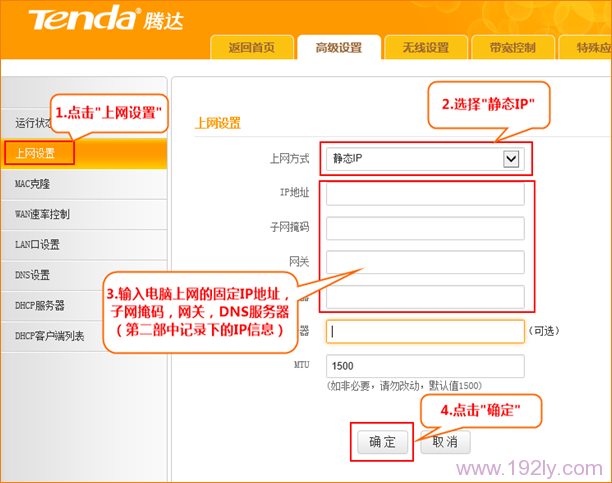Click the 网关 input field

(425, 262)
